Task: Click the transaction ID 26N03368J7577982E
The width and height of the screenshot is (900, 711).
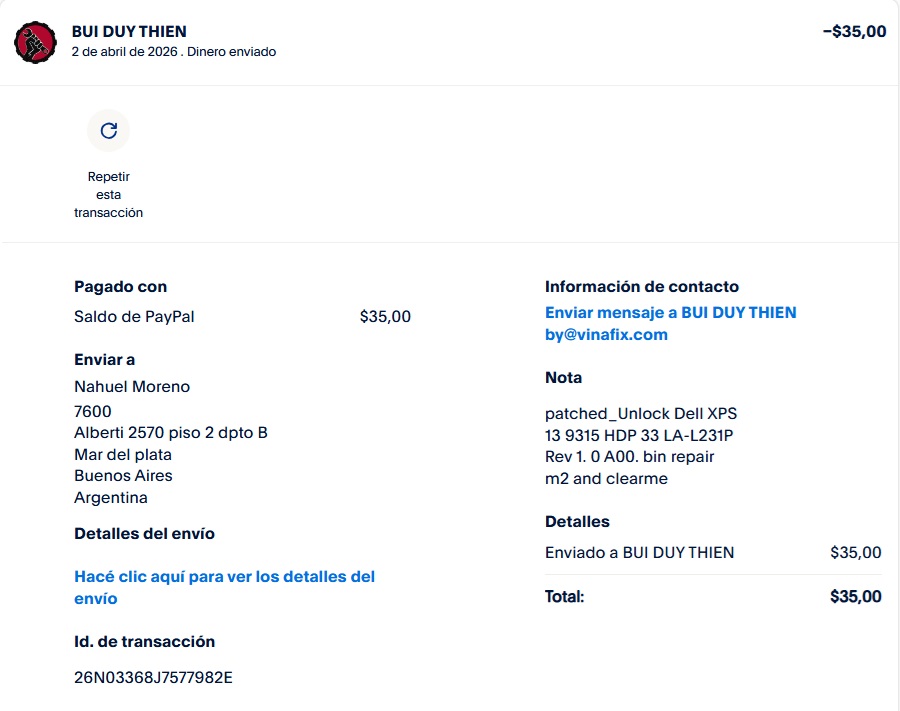Action: tap(153, 677)
